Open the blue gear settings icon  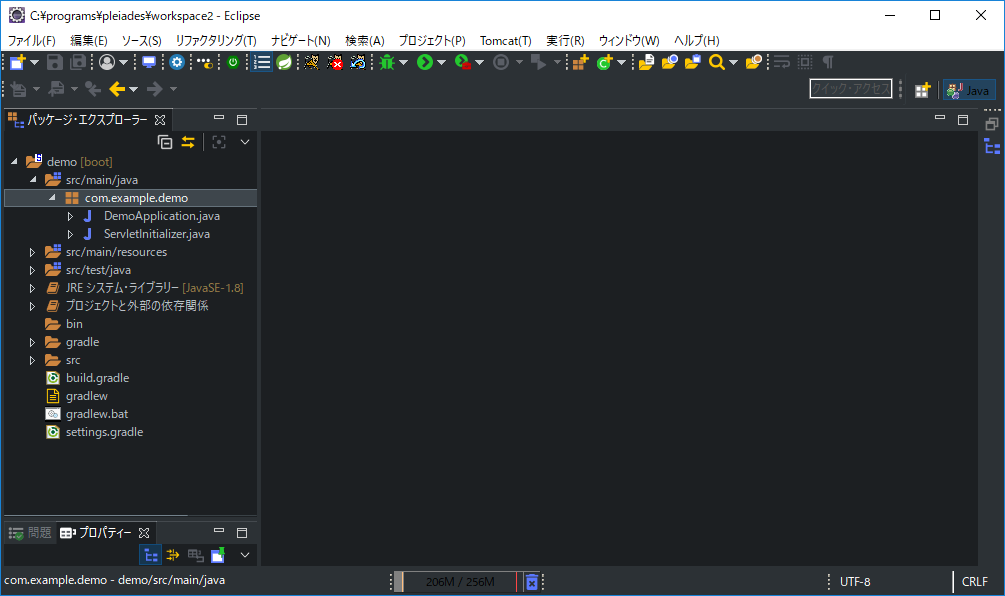point(177,62)
